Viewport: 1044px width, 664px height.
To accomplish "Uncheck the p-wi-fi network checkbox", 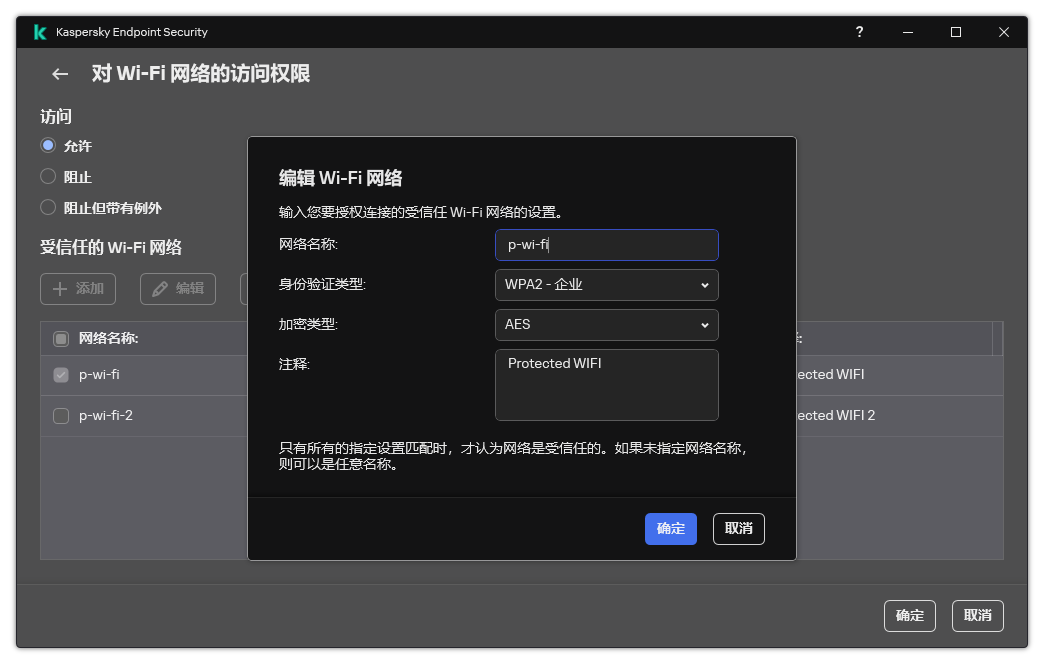I will [x=59, y=374].
